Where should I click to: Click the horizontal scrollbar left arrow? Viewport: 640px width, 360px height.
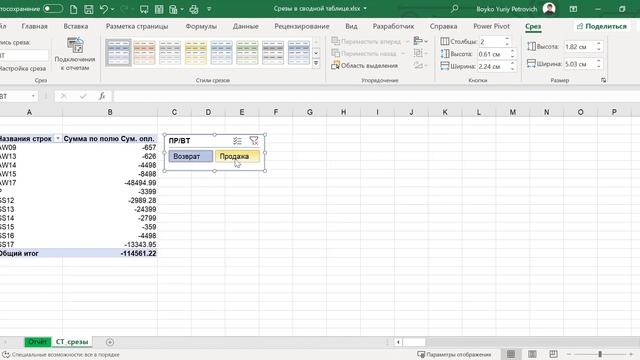click(398, 342)
